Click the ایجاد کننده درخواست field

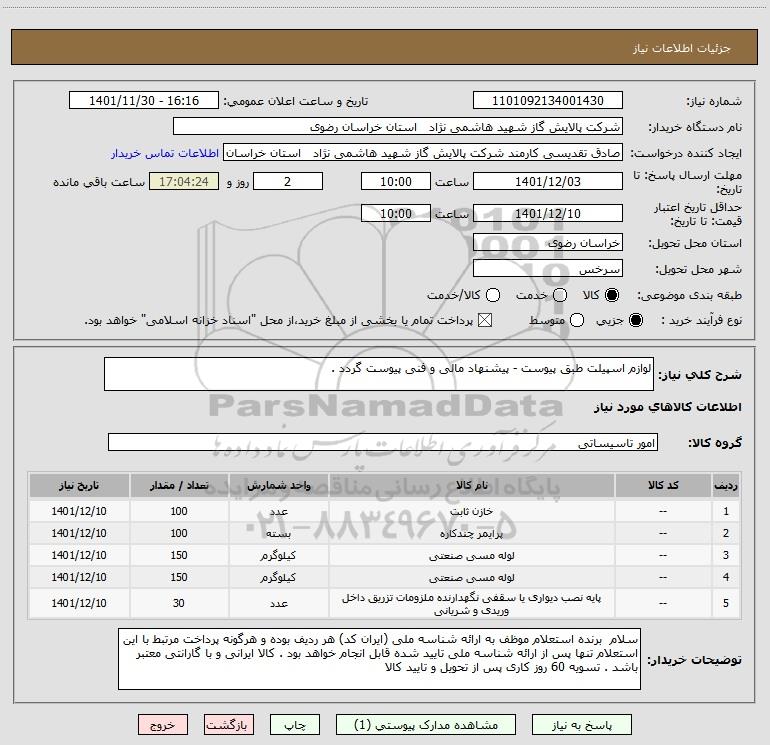[423, 153]
